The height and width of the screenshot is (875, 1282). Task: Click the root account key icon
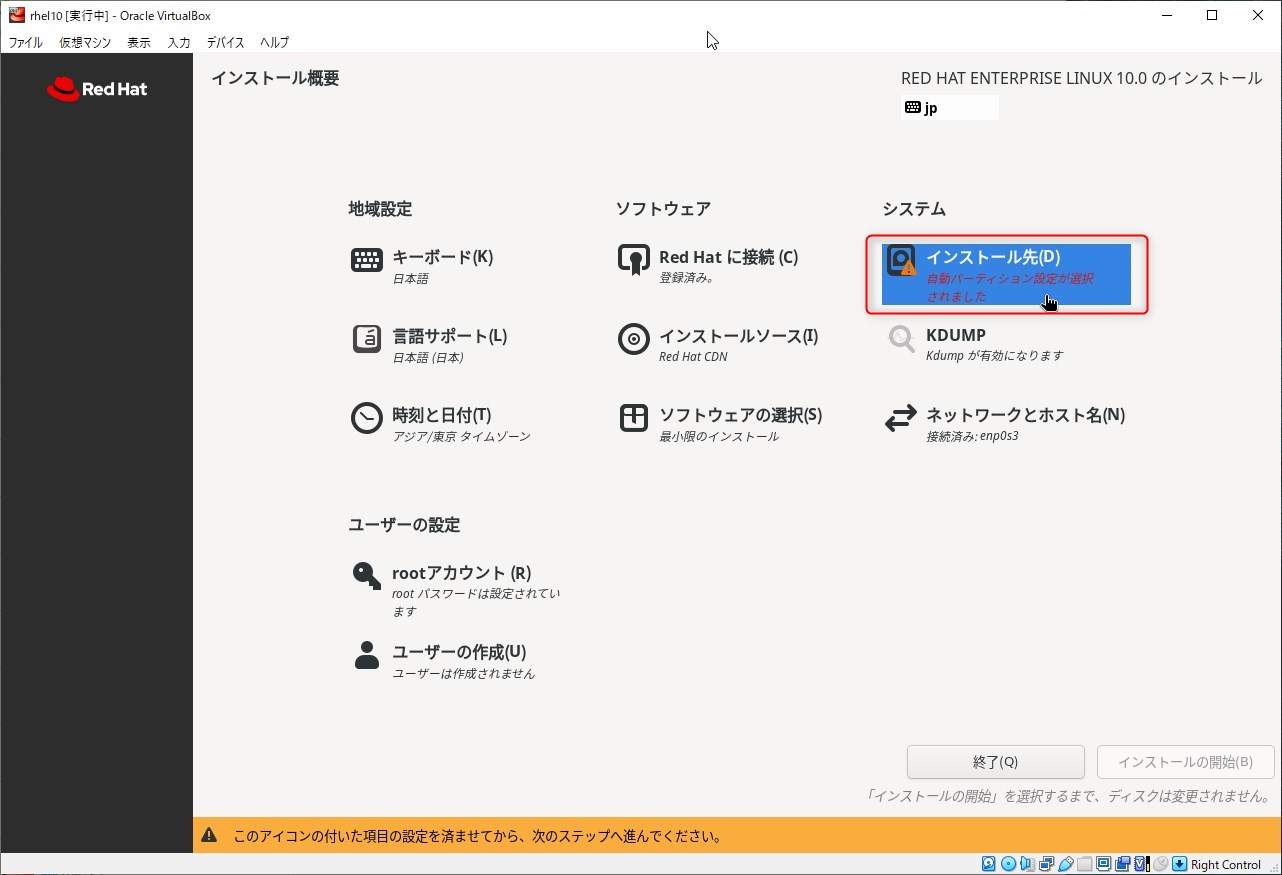[x=367, y=576]
